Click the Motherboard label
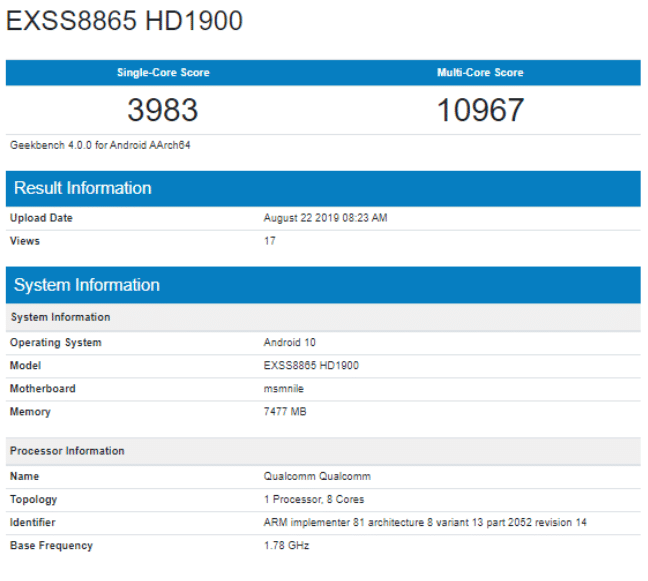 click(43, 389)
